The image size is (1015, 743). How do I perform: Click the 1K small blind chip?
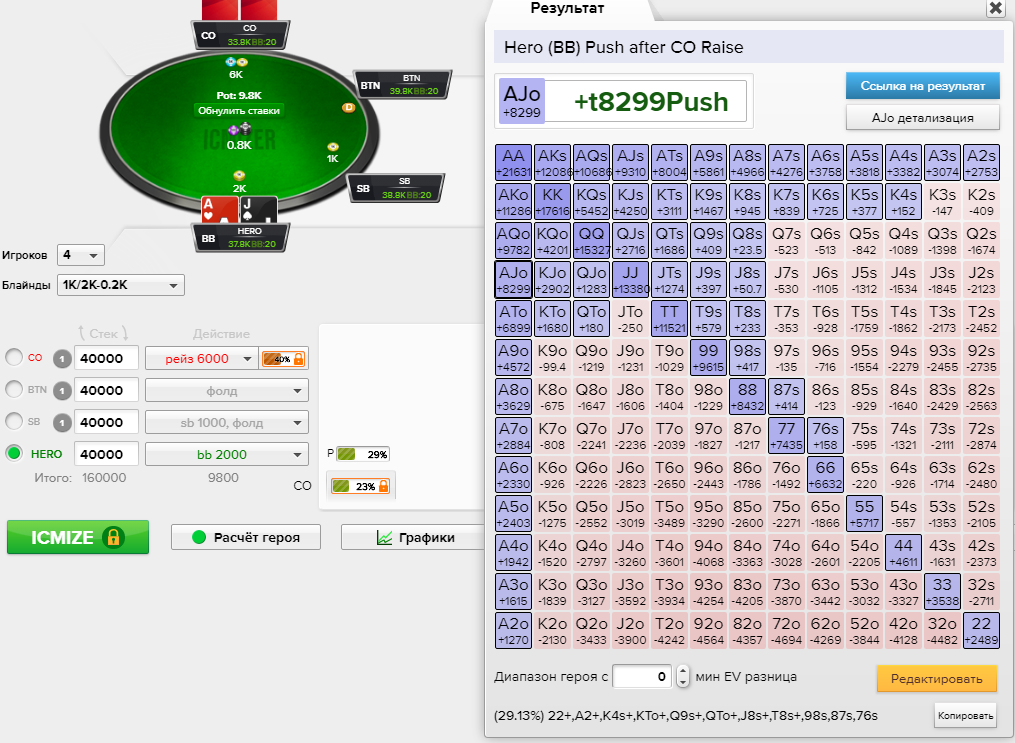pos(333,147)
